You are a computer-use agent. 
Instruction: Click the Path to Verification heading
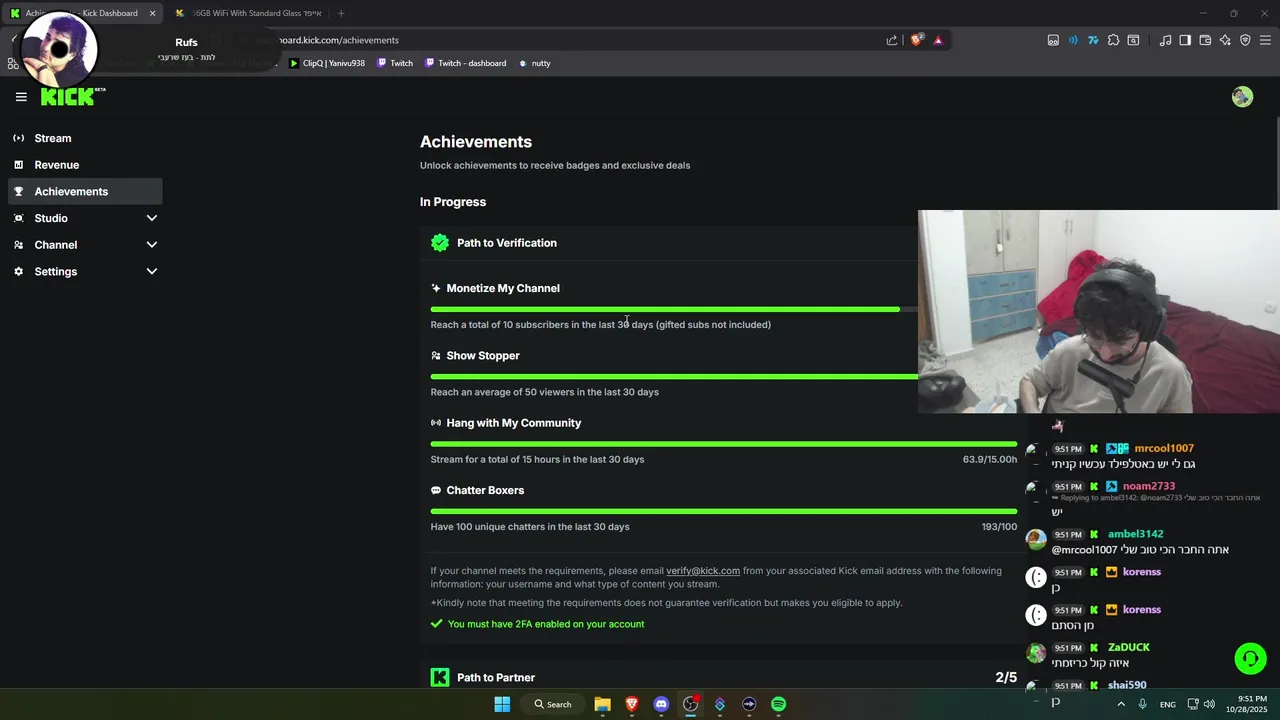coord(507,243)
